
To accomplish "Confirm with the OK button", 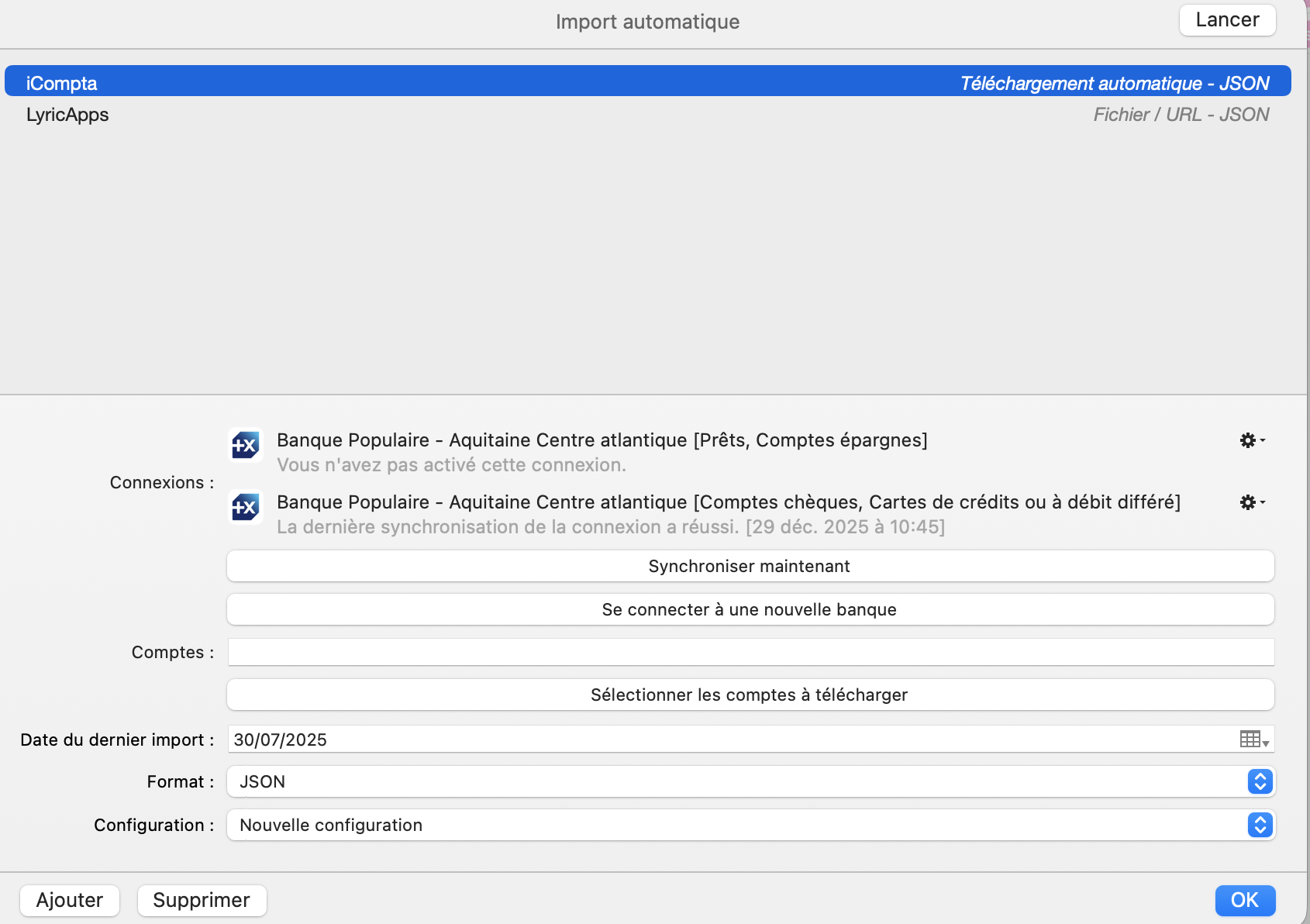I will click(x=1244, y=900).
